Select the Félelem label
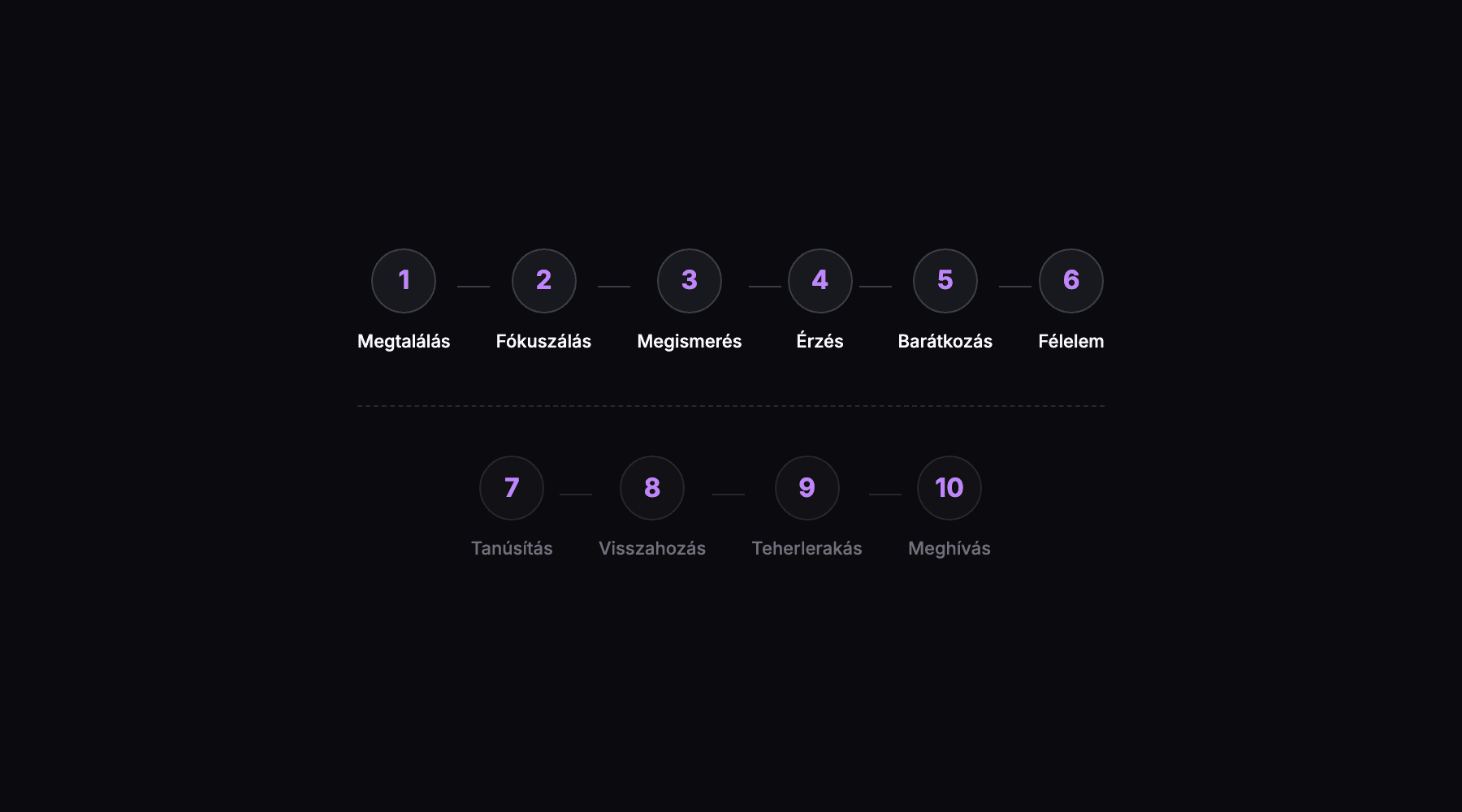Screen dimensions: 1462x812 [1071, 342]
